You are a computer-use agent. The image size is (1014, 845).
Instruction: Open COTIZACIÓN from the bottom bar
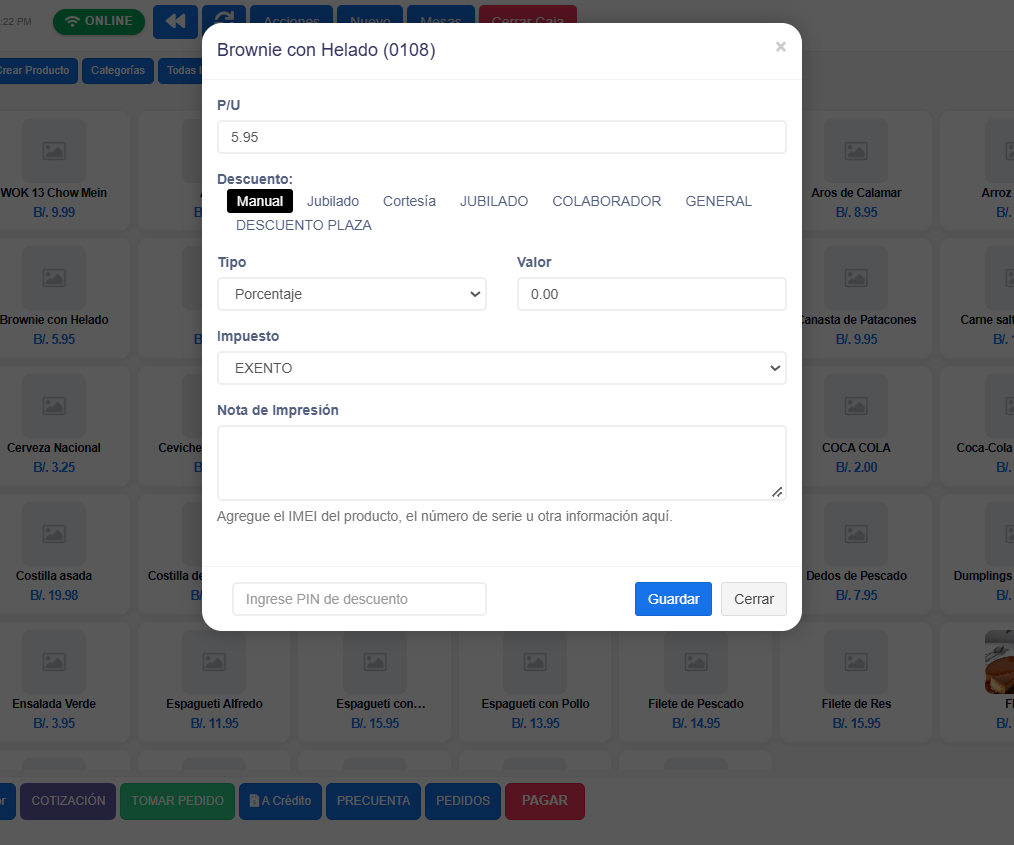pos(68,801)
